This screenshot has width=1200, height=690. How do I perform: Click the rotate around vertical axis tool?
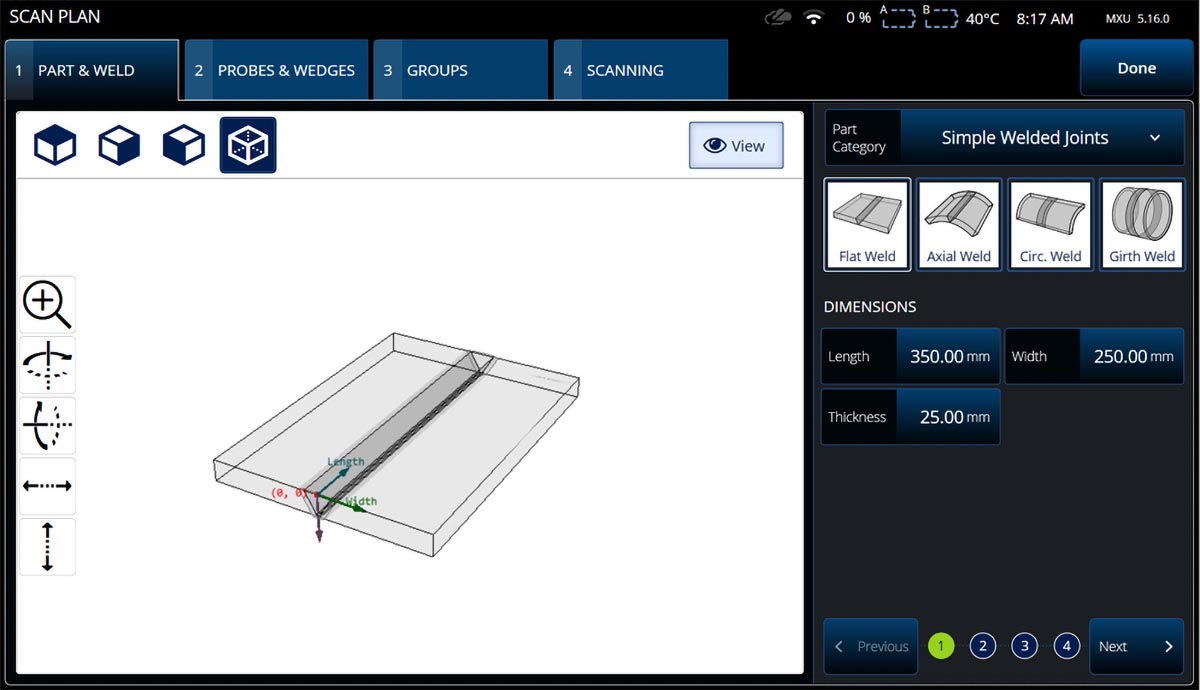pyautogui.click(x=47, y=365)
